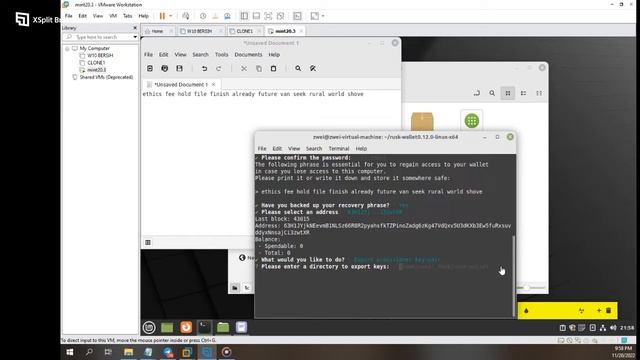Open Linux Mint start menu button
The height and width of the screenshot is (360, 640).
[x=149, y=327]
